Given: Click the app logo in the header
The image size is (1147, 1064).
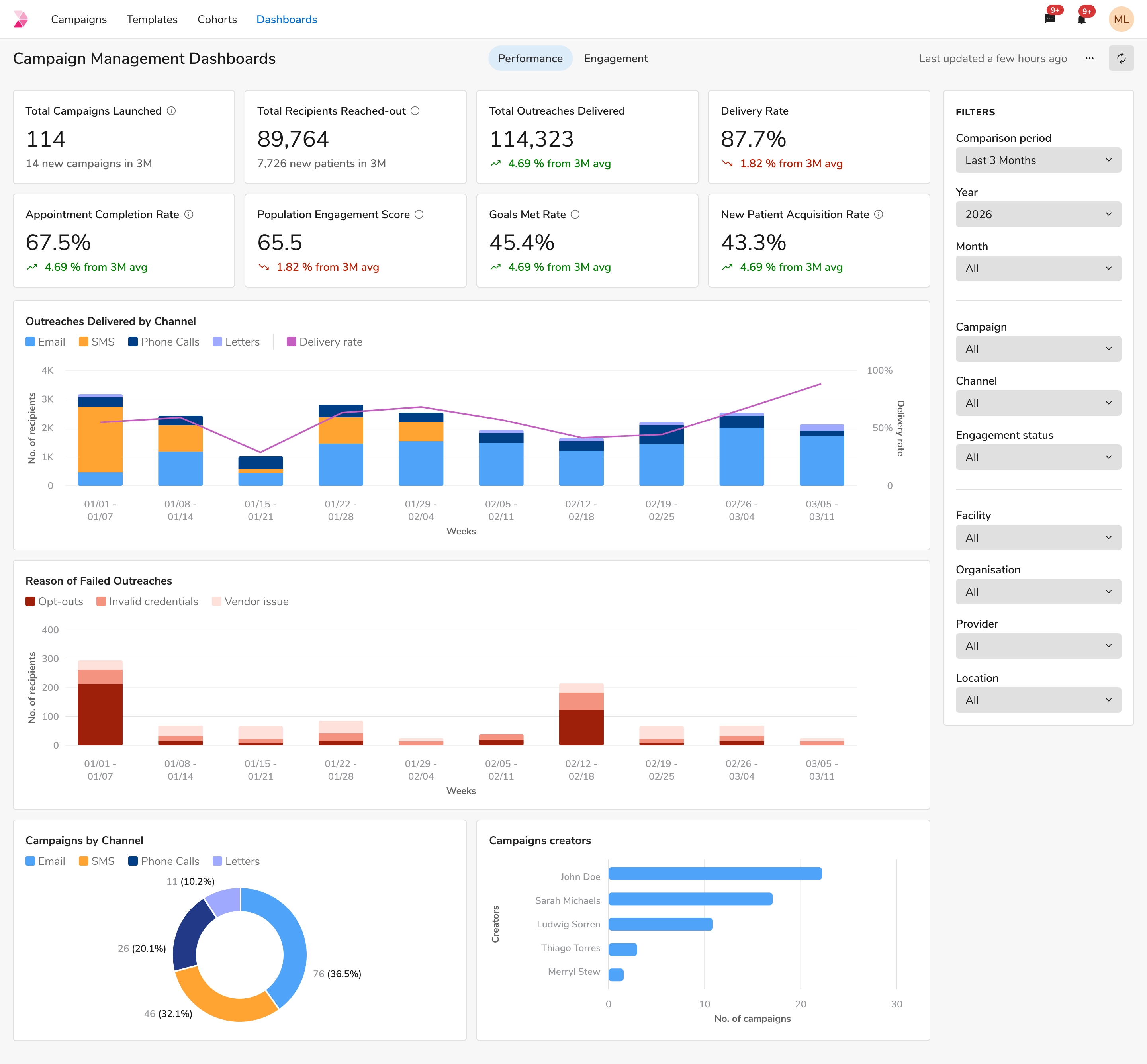Looking at the screenshot, I should pyautogui.click(x=21, y=19).
